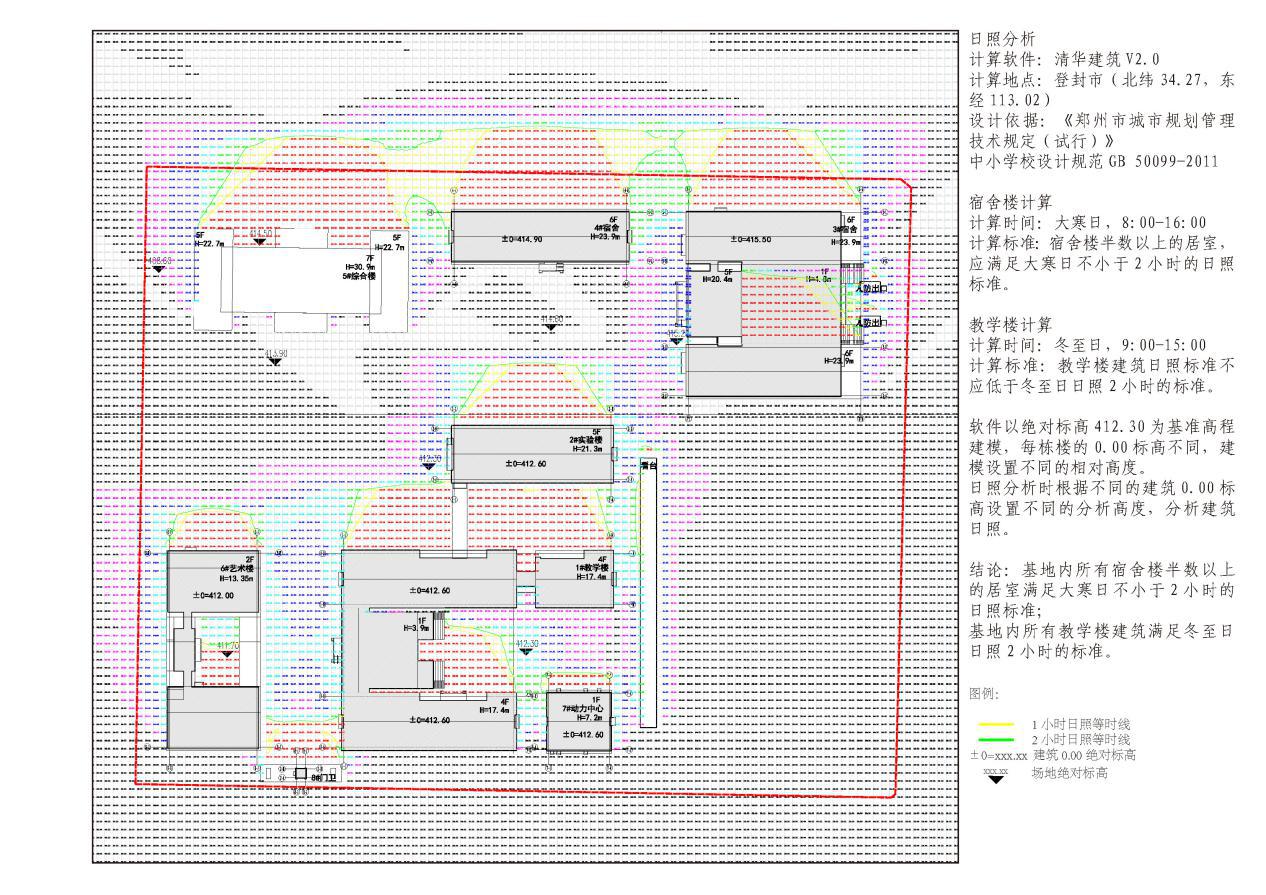
Task: Click the 日照分析 title heading
Action: pyautogui.click(x=996, y=39)
